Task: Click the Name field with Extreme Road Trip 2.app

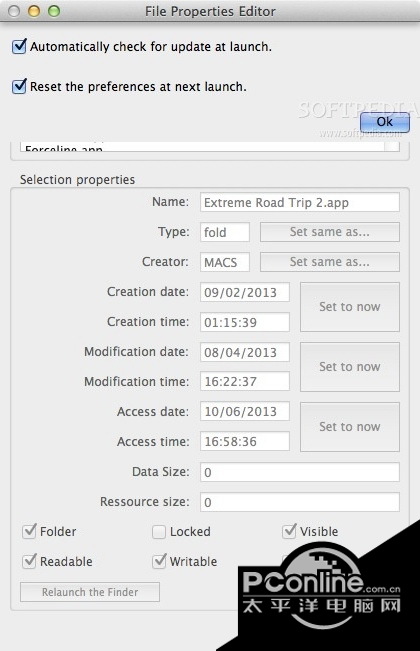Action: pyautogui.click(x=300, y=202)
